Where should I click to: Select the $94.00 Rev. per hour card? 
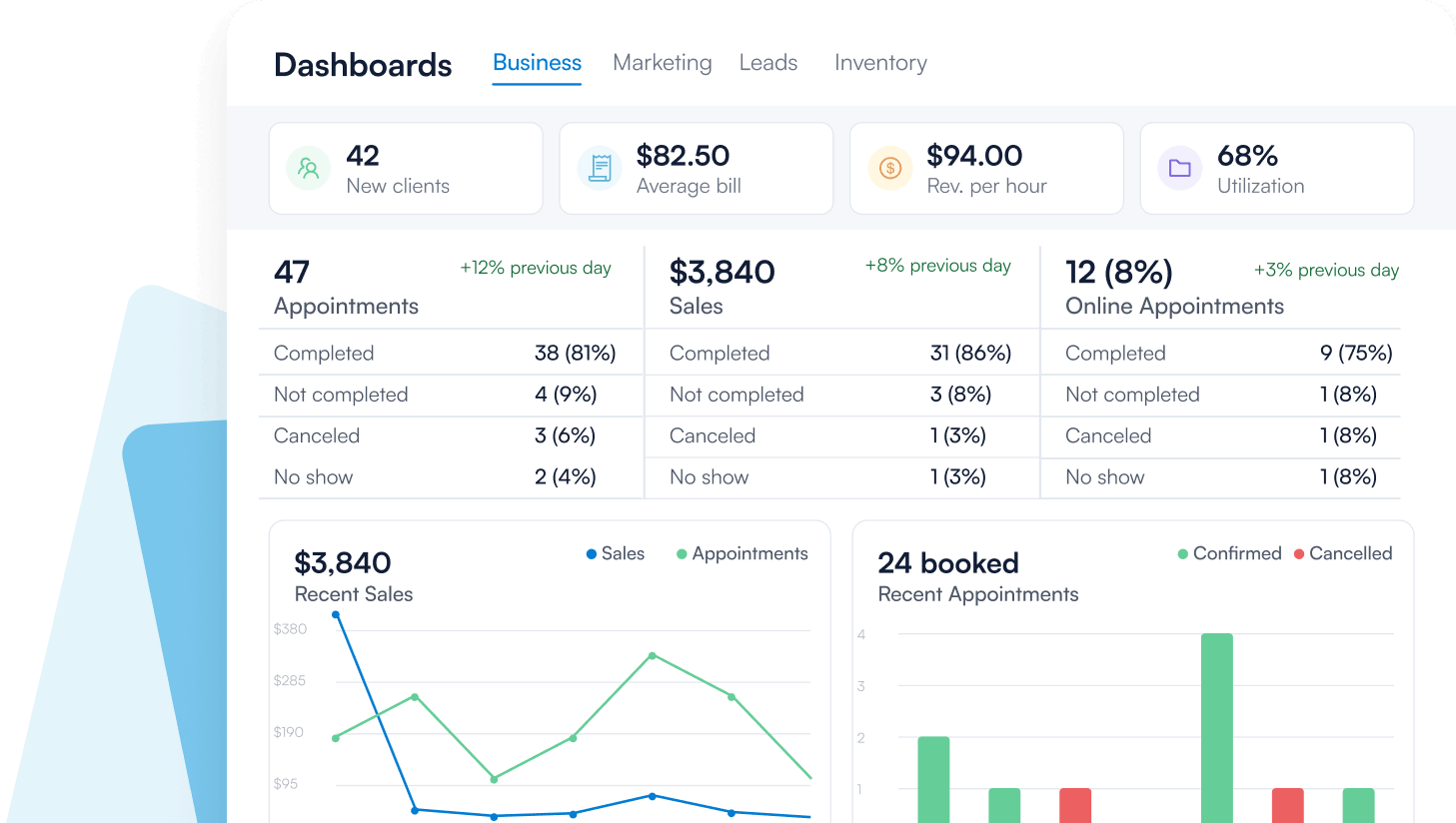point(986,168)
